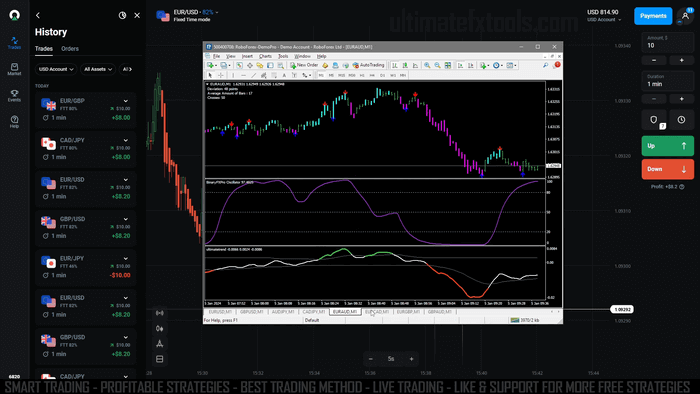Switch to the GBPUSD,M1 chart tab
700x394 pixels.
[252, 312]
